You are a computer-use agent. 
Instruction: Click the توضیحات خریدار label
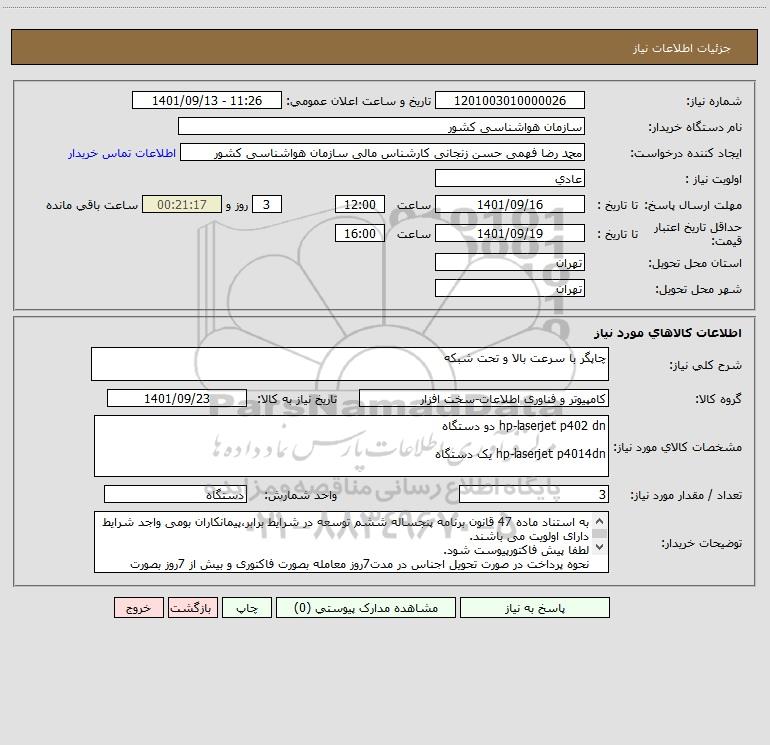[702, 543]
